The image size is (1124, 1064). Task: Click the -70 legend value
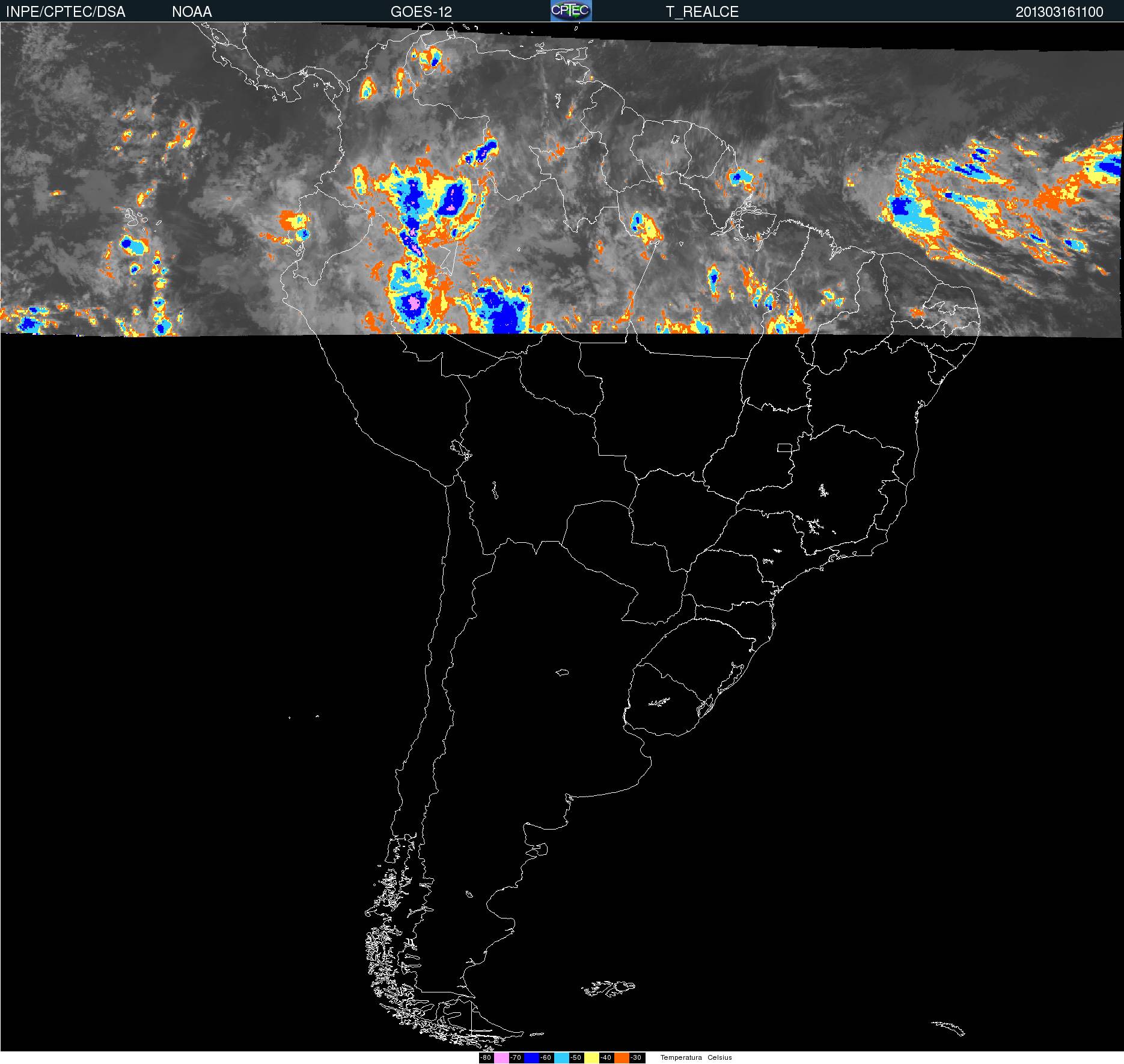(x=516, y=1058)
